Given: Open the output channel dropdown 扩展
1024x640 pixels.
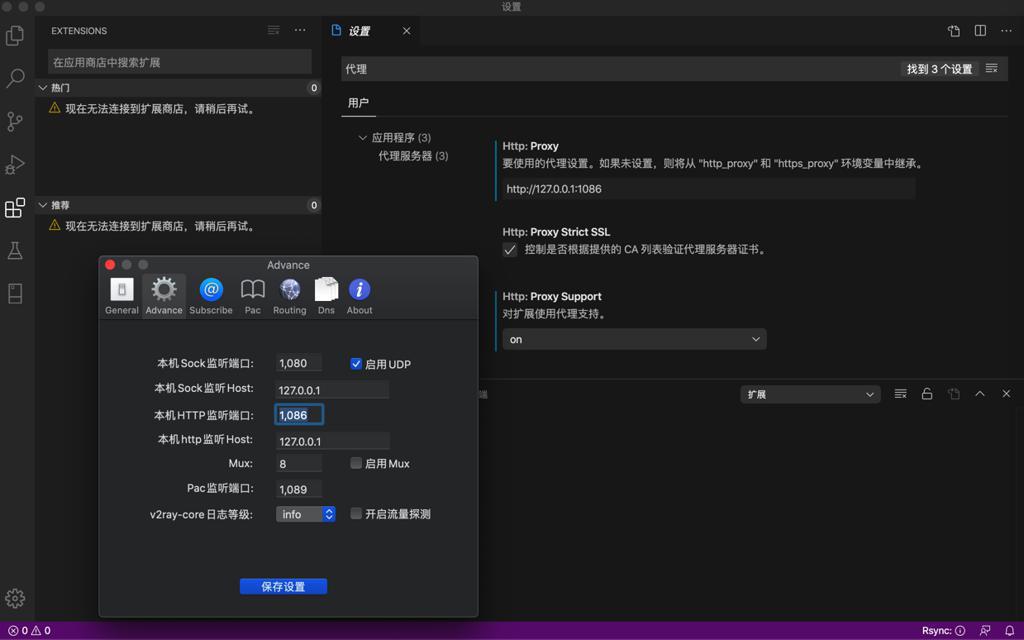Looking at the screenshot, I should tap(810, 394).
